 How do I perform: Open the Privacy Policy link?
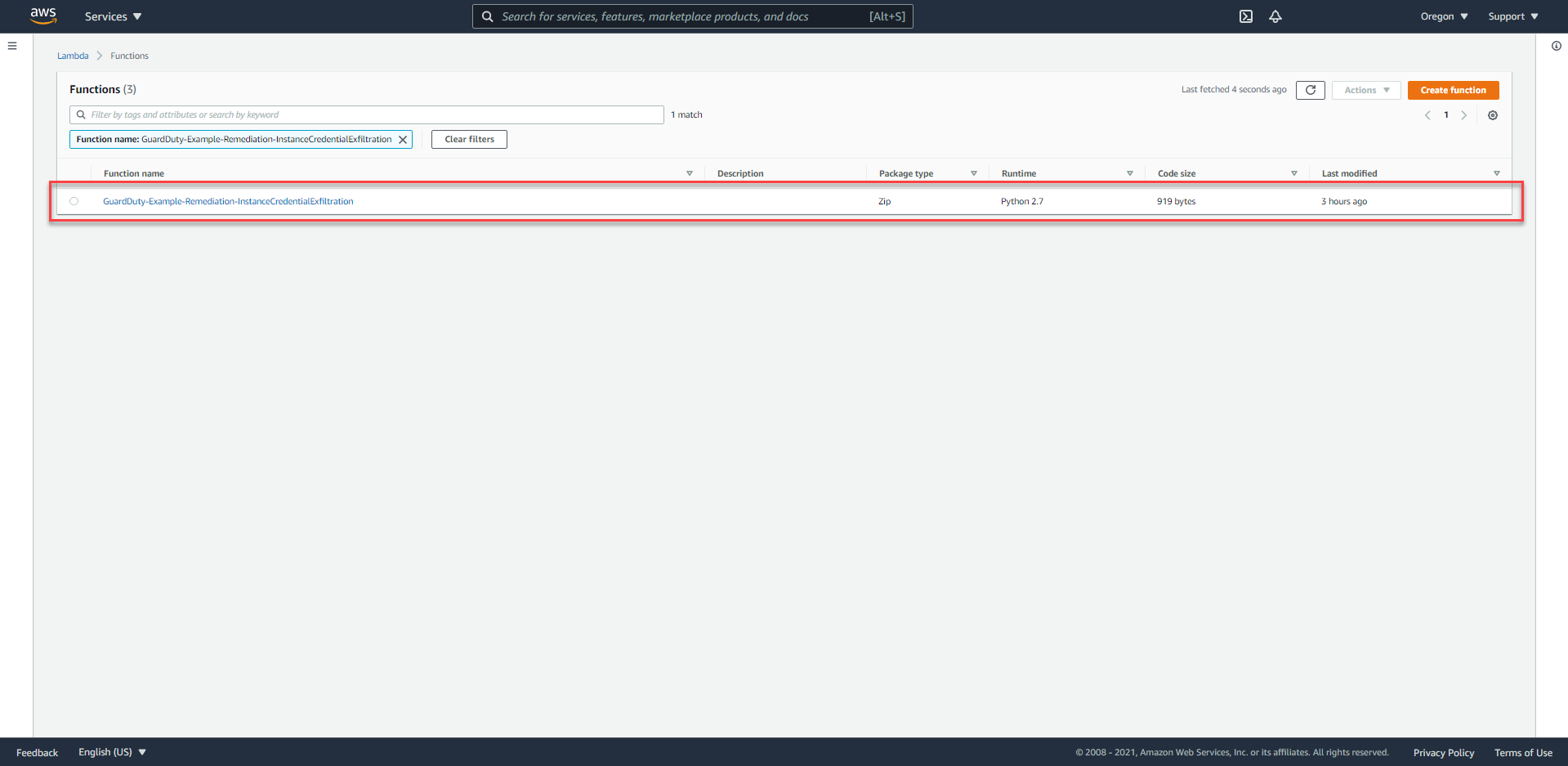point(1444,753)
